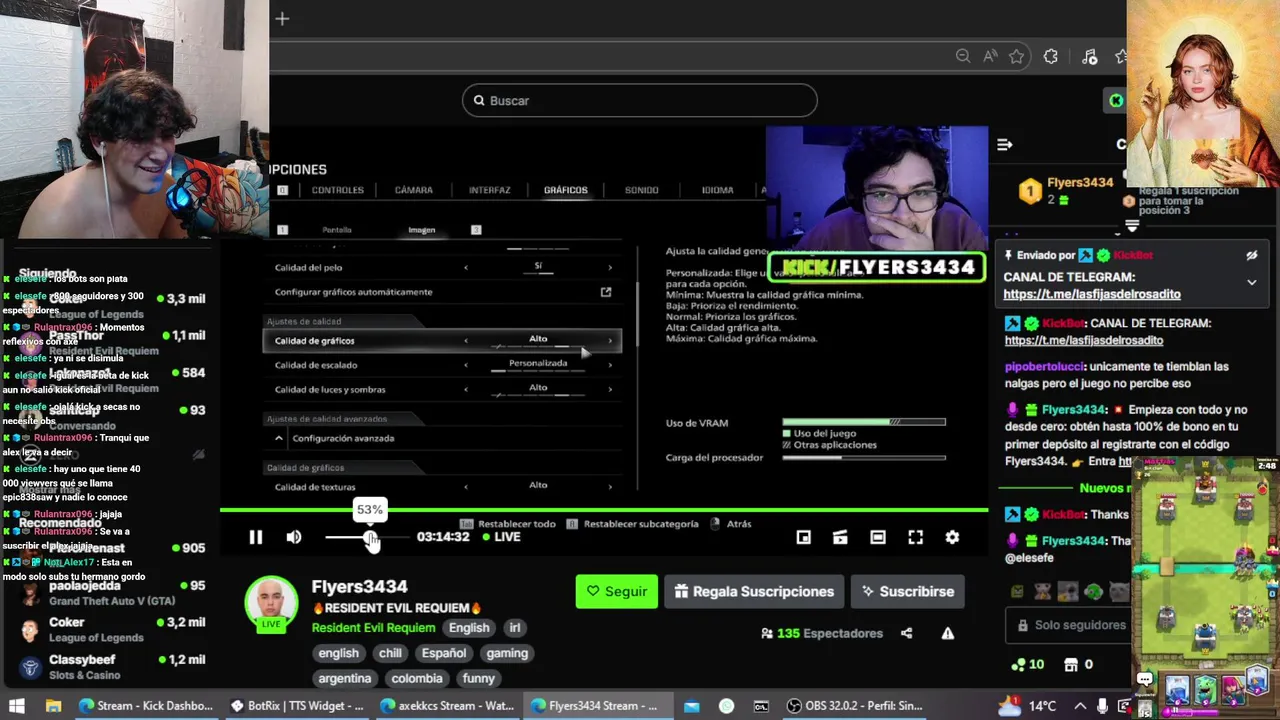This screenshot has height=720, width=1280.
Task: Click the browser zoom-out magnifier icon
Action: coord(962,56)
